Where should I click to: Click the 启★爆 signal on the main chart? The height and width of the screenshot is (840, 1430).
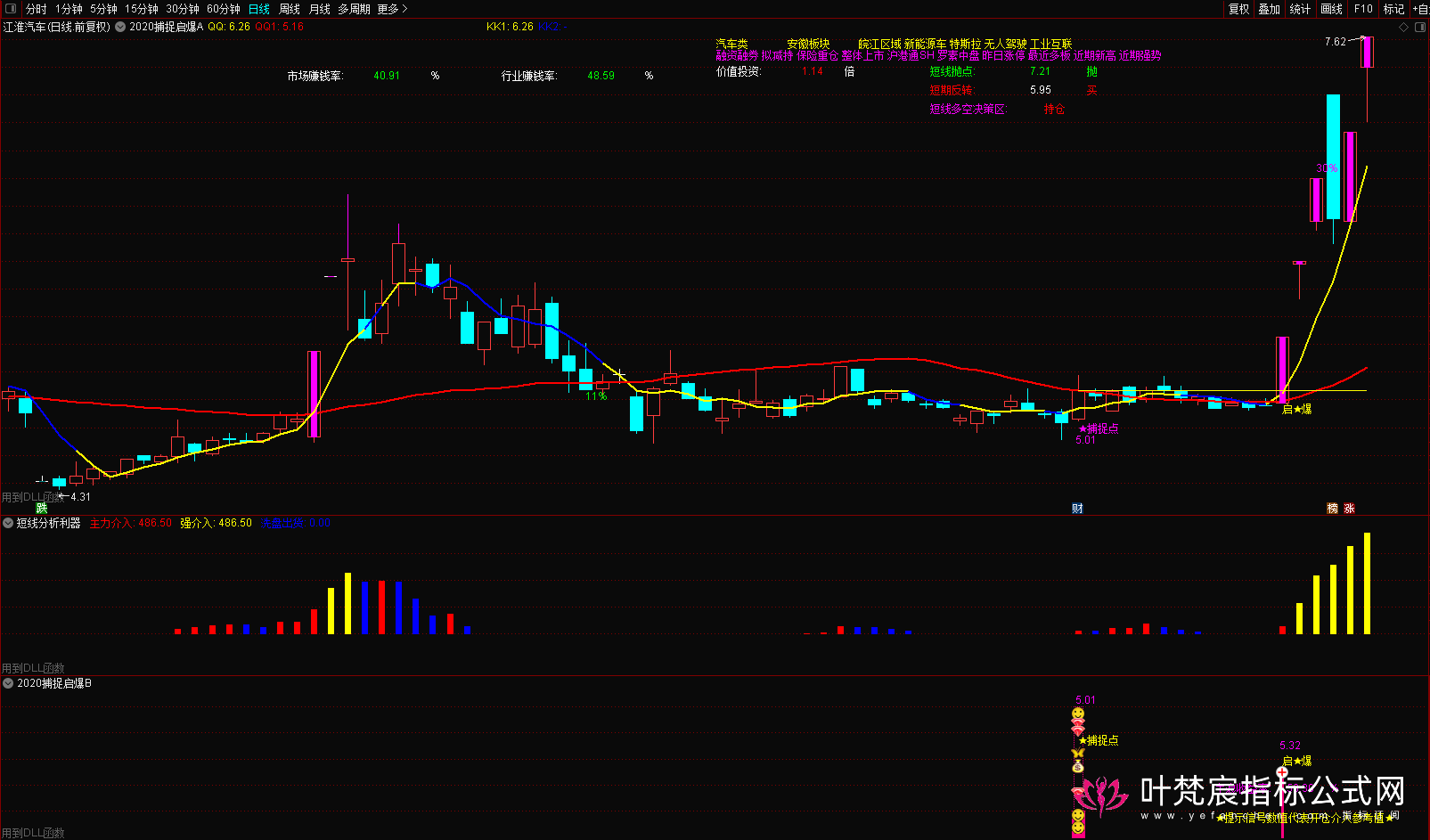1296,409
